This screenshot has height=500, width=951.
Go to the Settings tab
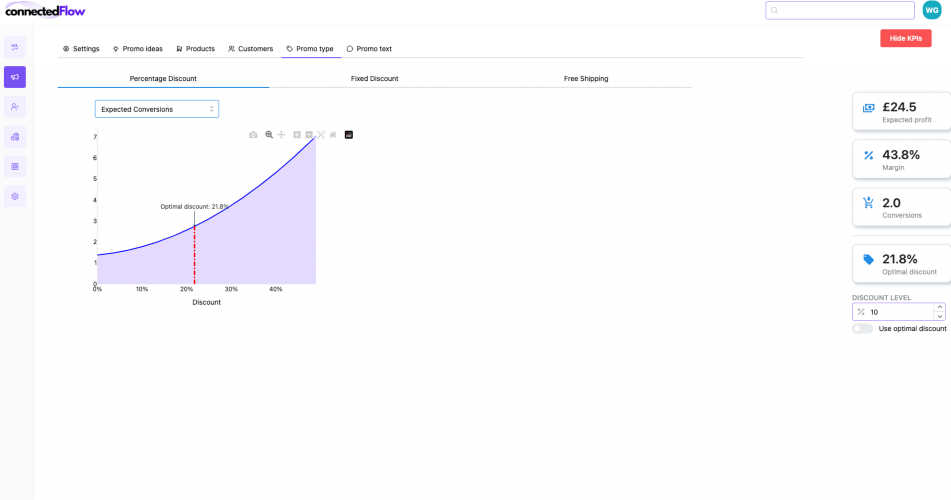coord(81,49)
